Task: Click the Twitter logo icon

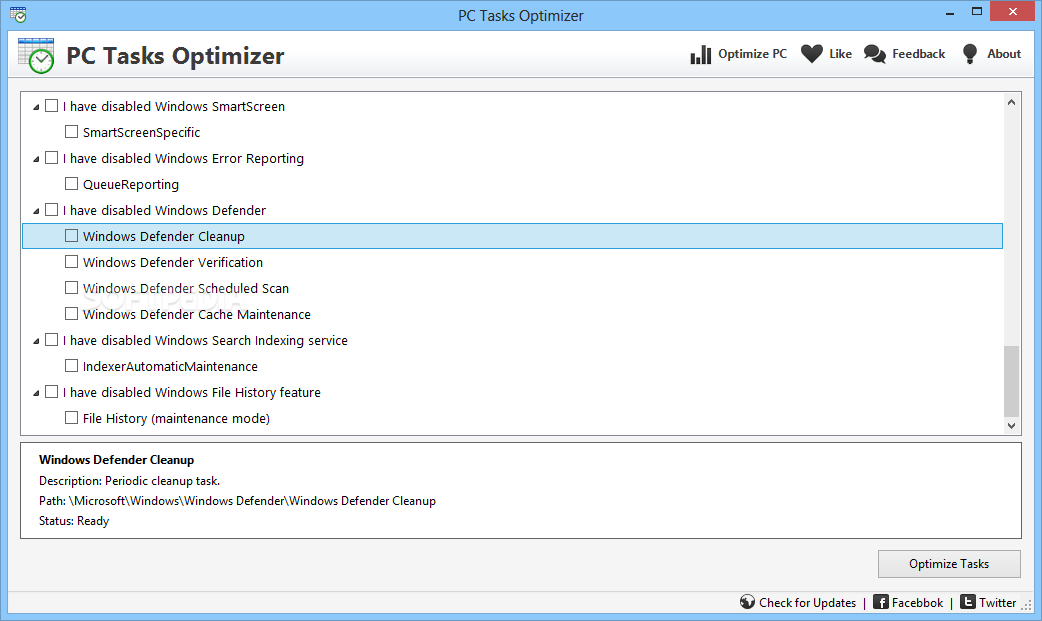Action: point(968,602)
